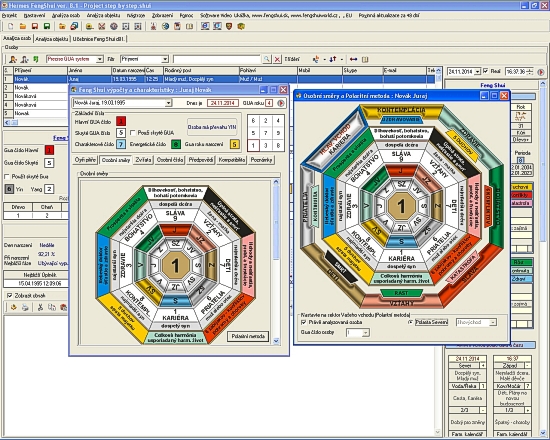Click the add person icon in Osoby toolbar
Image resolution: width=550 pixels, height=440 pixels.
pos(13,59)
